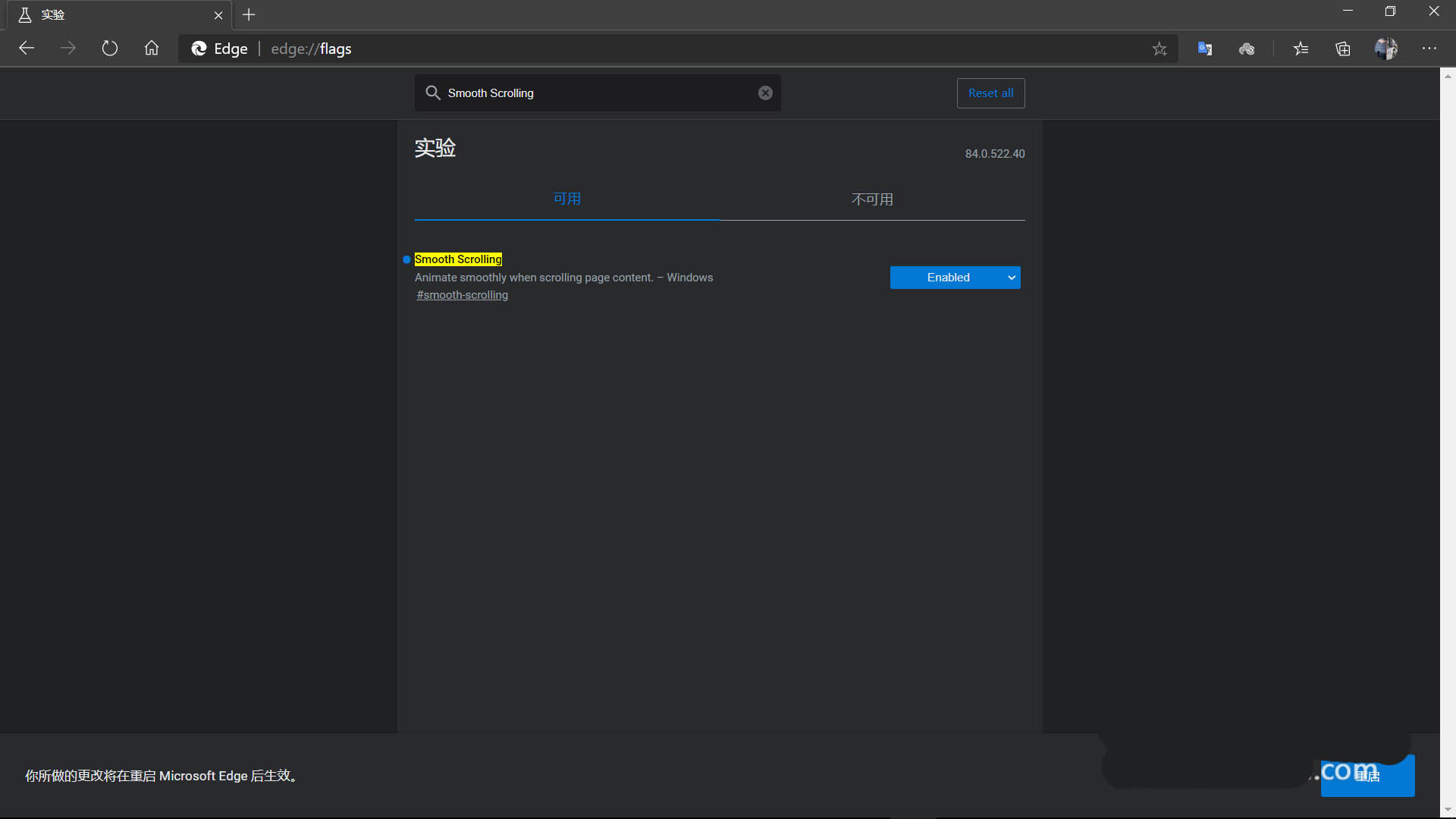This screenshot has height=819, width=1456.
Task: Open the user profile avatar
Action: (1385, 49)
